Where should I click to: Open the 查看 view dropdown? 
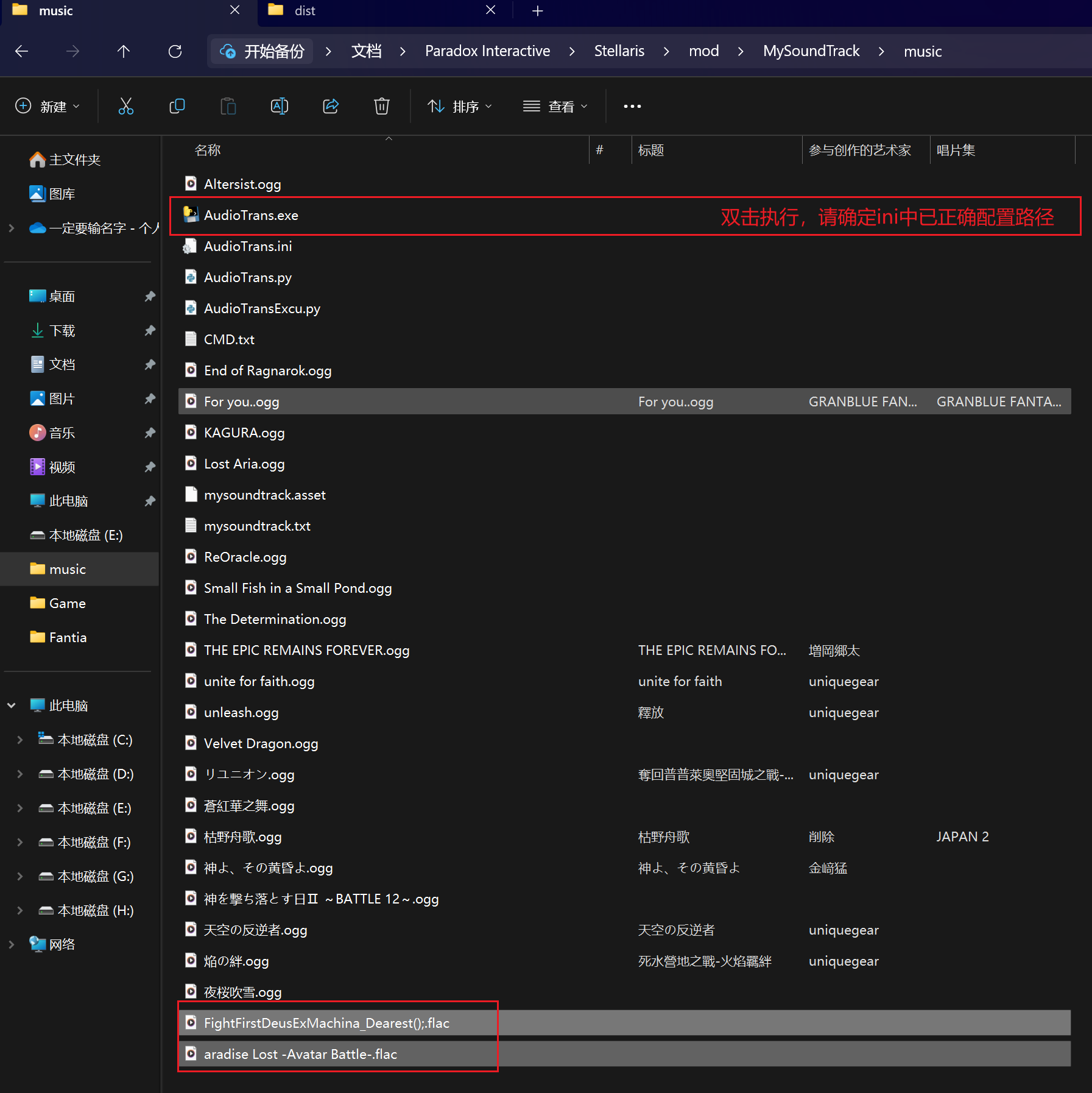(555, 106)
